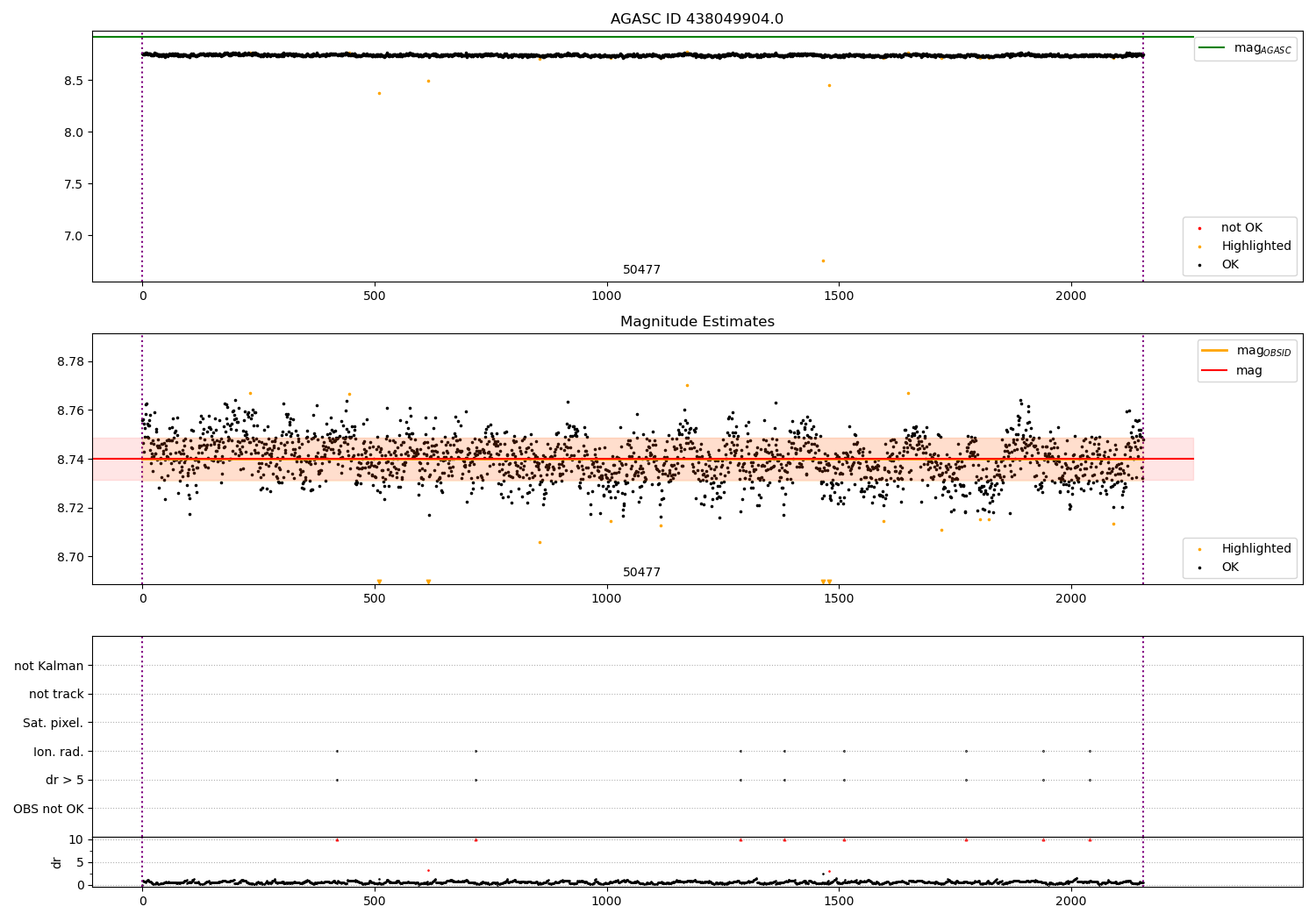Click the 10 tick on dr axis
The image size is (1316, 921).
[x=76, y=839]
